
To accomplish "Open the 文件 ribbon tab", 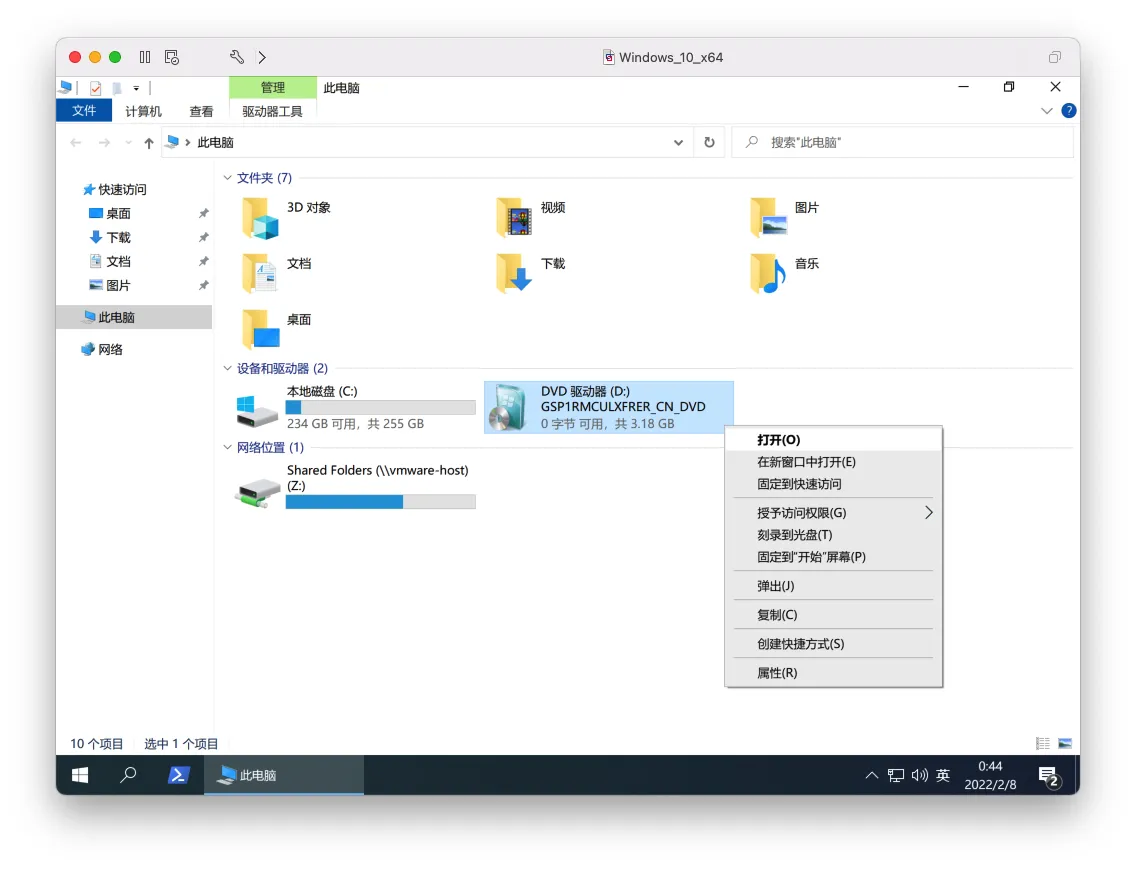I will (84, 111).
